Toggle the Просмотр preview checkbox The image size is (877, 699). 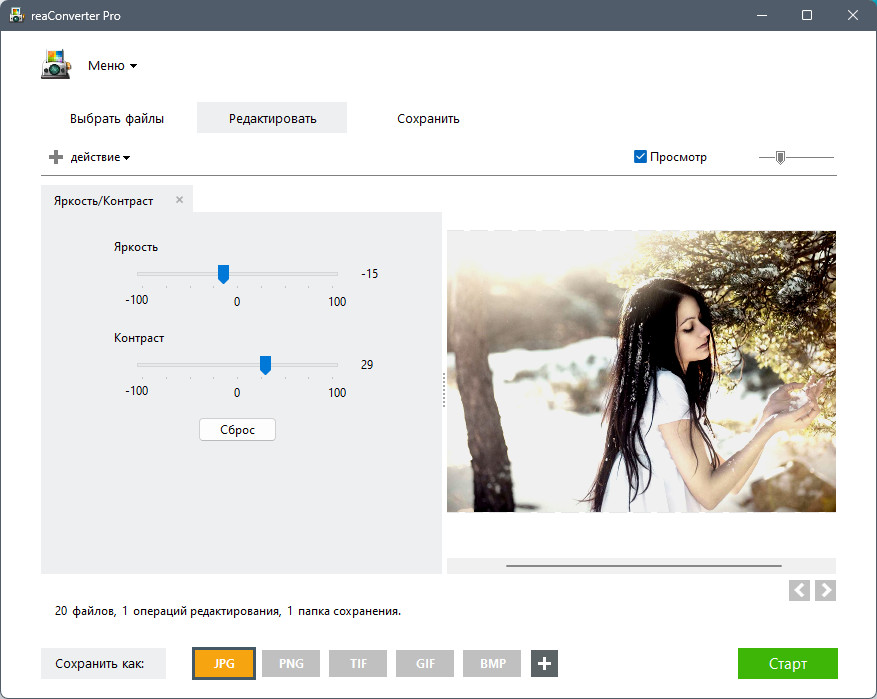pyautogui.click(x=640, y=157)
